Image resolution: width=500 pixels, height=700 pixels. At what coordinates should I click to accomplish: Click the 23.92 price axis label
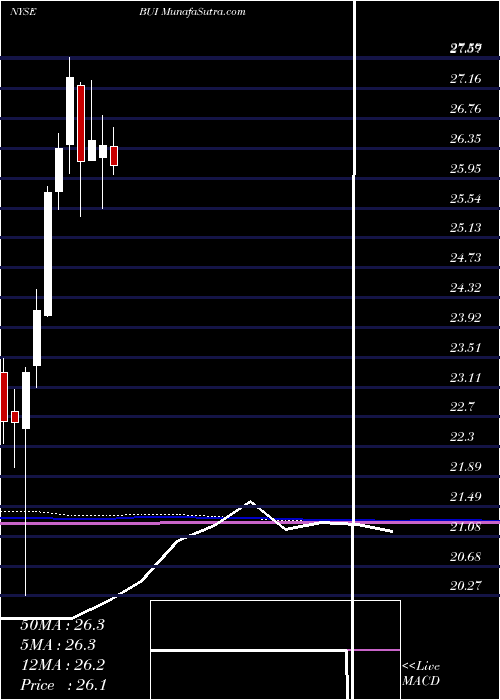point(466,318)
